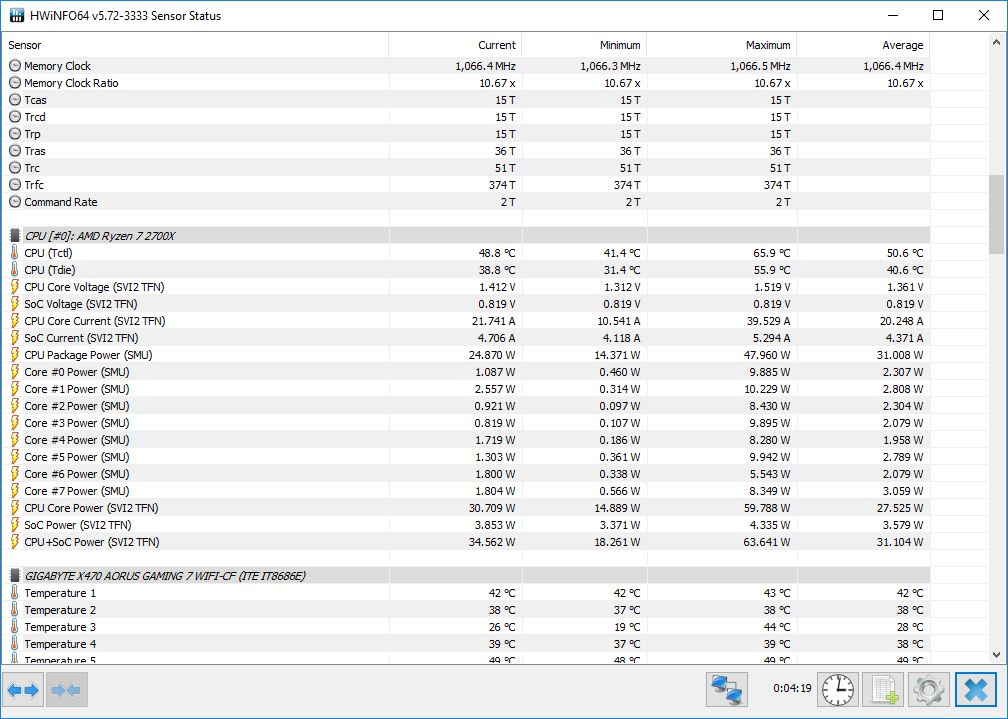Click CPU Package Power lightning icon

pos(15,355)
